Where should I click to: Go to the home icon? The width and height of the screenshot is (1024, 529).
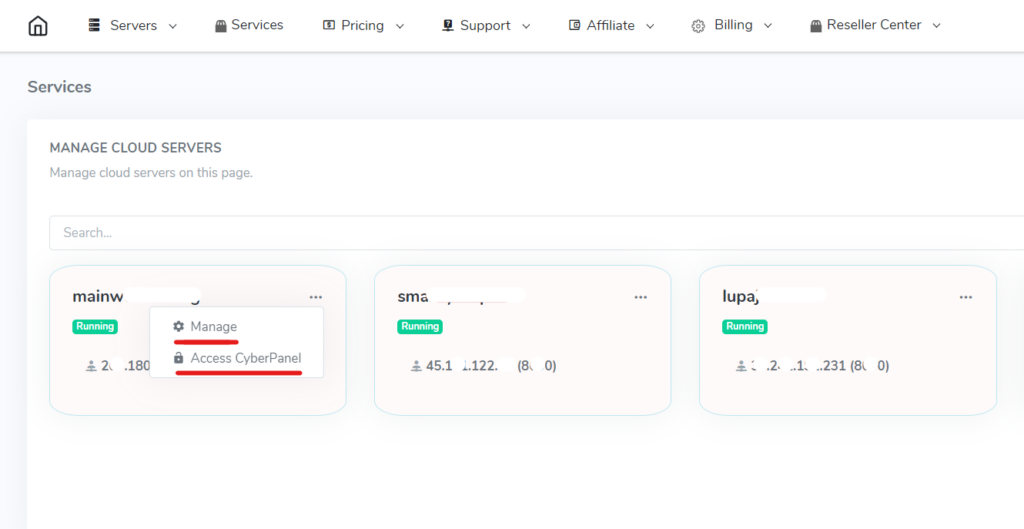point(38,26)
